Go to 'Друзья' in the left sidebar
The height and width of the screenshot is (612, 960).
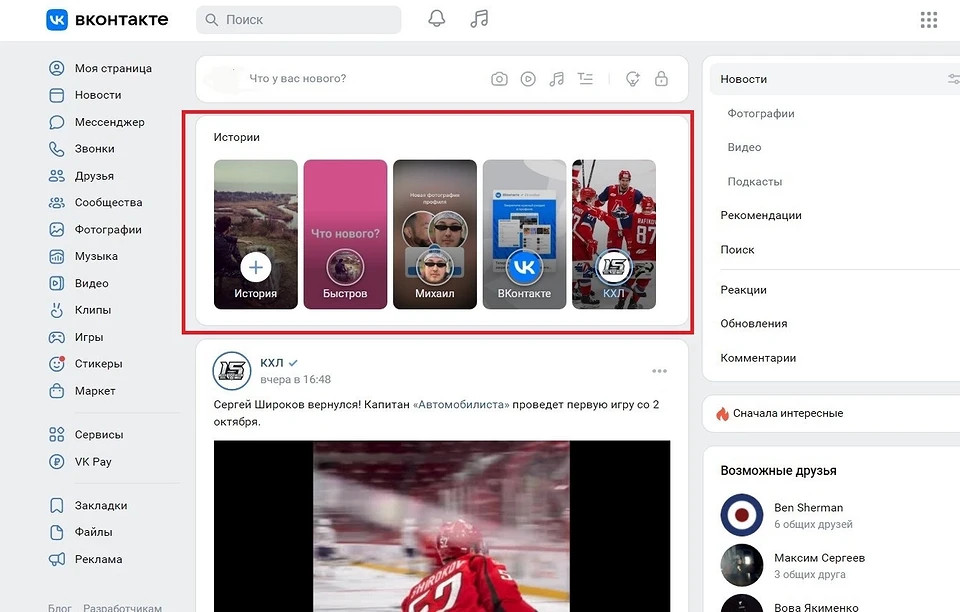point(94,176)
